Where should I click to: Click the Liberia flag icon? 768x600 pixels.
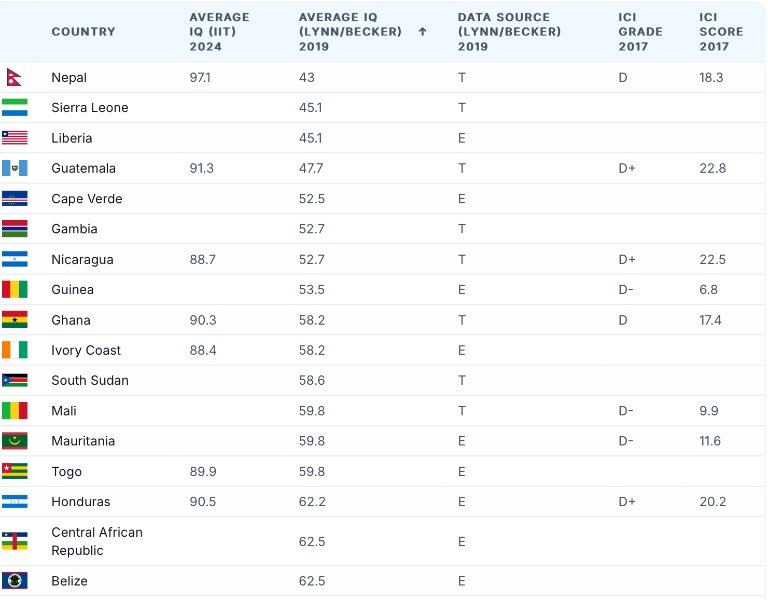click(x=15, y=138)
